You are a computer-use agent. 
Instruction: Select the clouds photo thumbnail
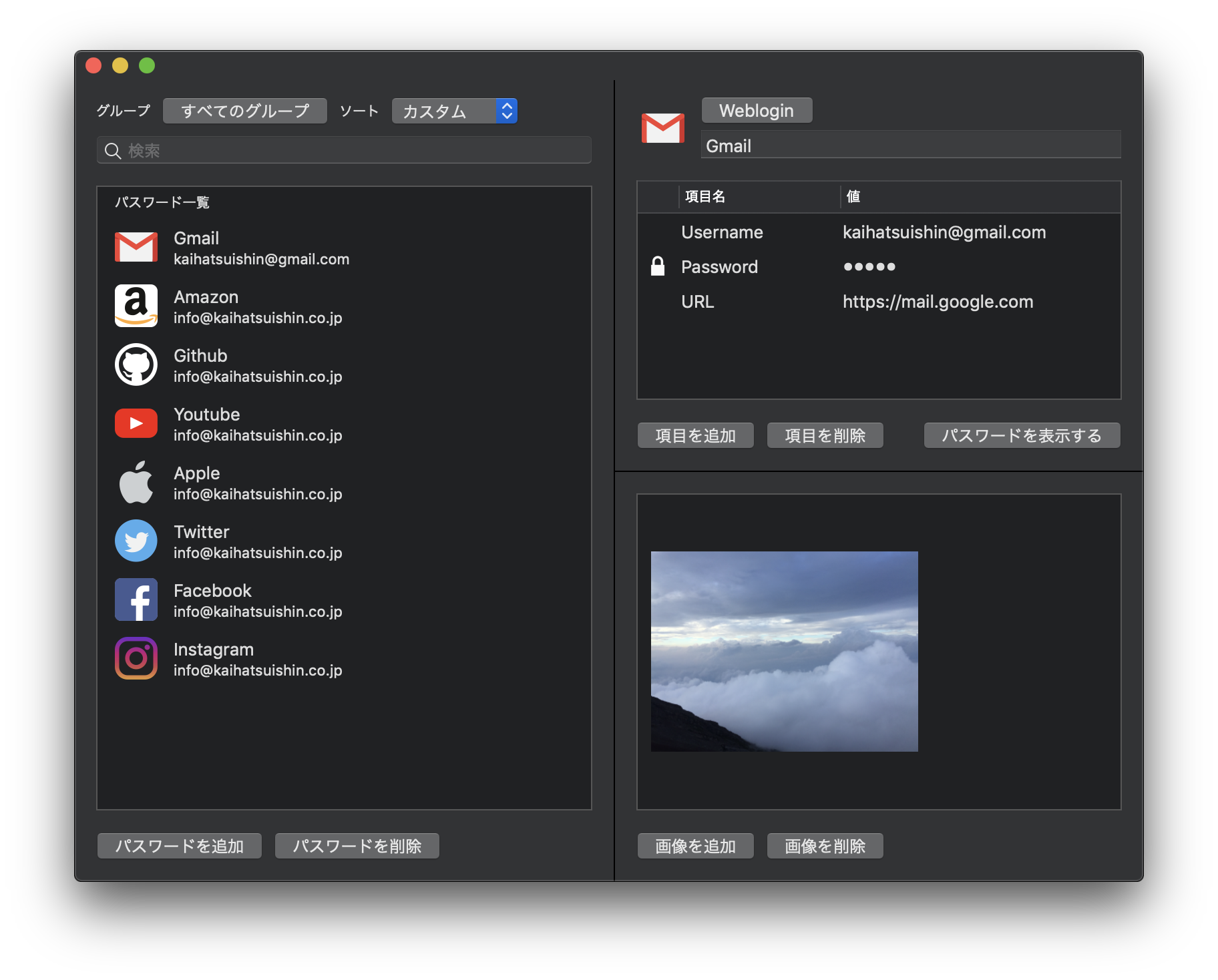pyautogui.click(x=785, y=652)
